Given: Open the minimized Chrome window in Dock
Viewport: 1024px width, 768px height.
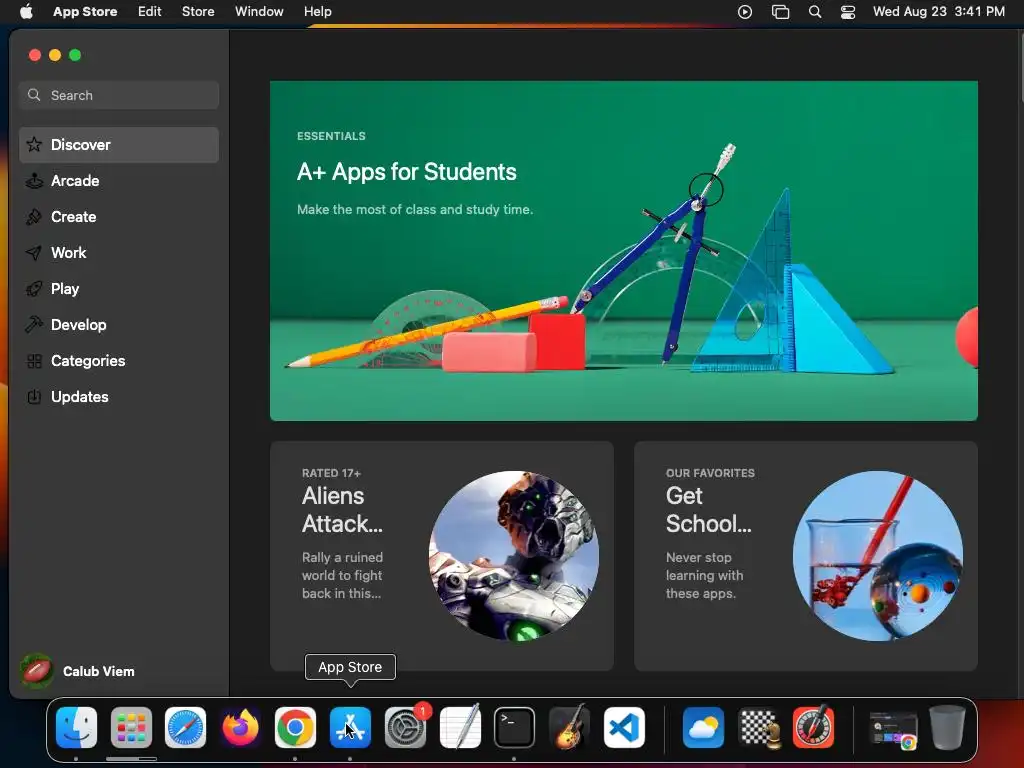Looking at the screenshot, I should pyautogui.click(x=893, y=729).
